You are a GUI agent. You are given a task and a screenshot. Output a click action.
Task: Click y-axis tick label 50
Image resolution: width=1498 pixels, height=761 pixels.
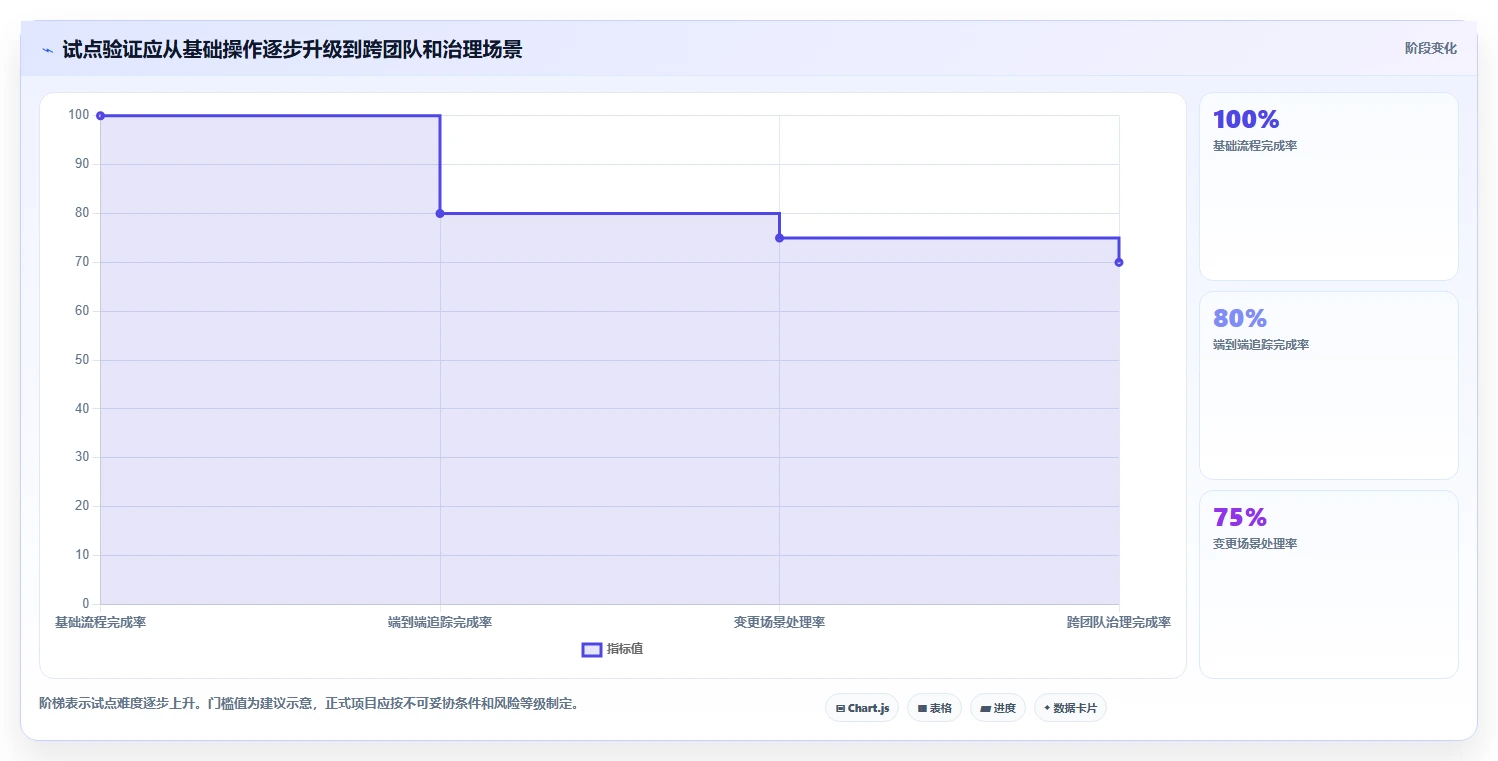tap(82, 360)
